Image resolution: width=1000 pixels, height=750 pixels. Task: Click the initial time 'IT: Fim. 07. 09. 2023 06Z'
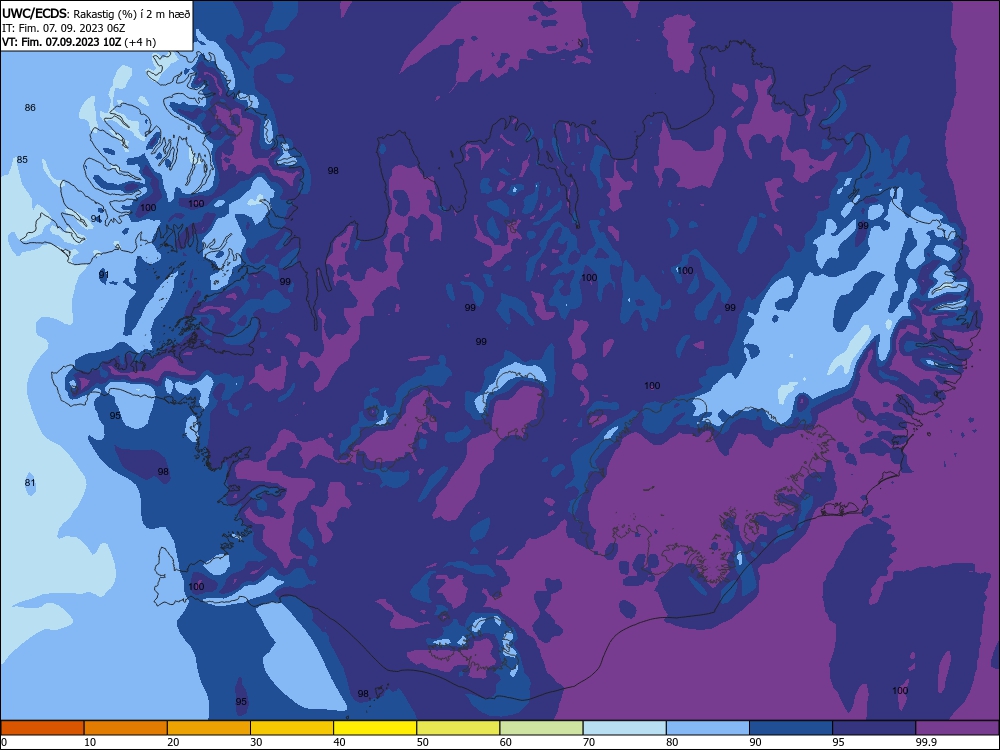coord(63,28)
